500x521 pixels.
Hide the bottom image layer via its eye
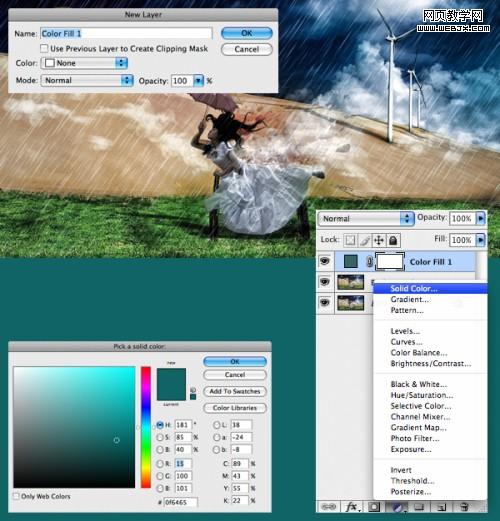325,303
